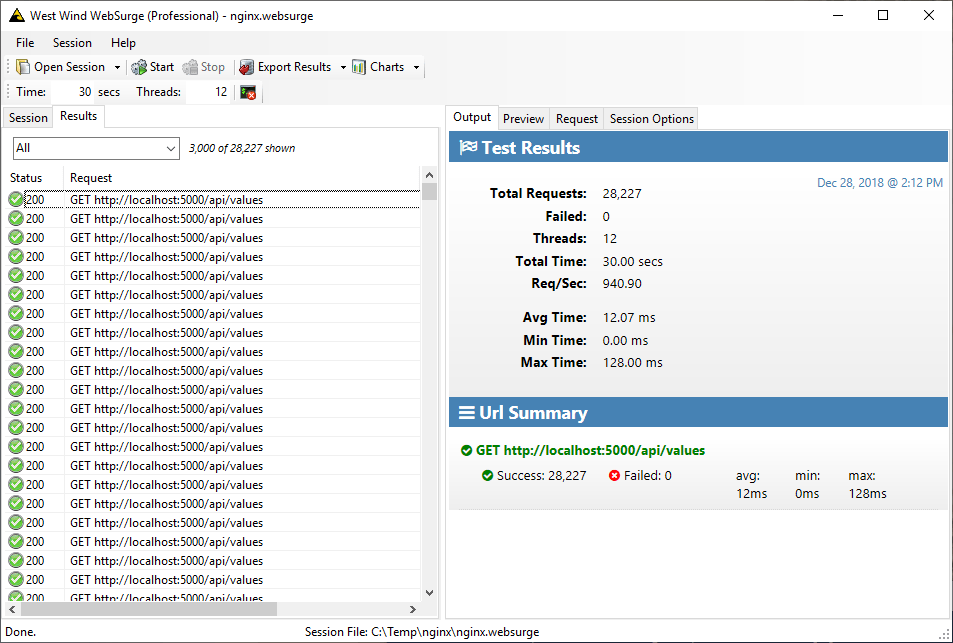Click the Total Time value 30.00 secs
This screenshot has width=953, height=643.
[633, 262]
